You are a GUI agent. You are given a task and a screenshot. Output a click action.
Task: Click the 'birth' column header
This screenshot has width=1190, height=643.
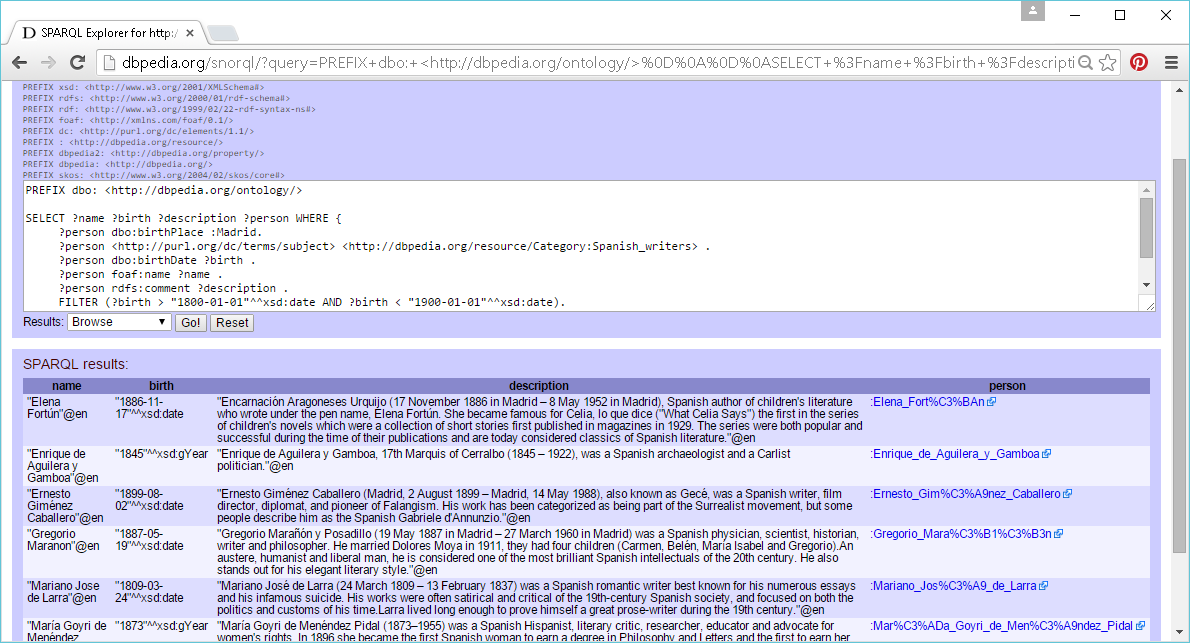click(x=161, y=386)
